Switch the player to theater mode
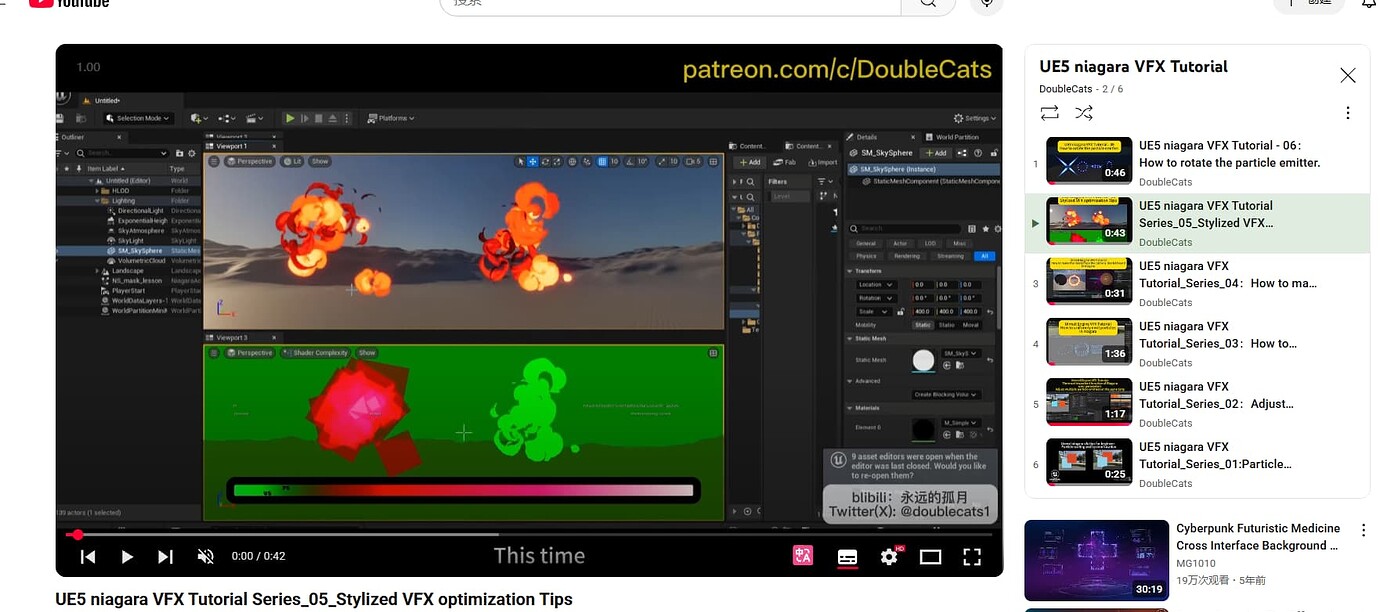This screenshot has width=1380, height=612. 930,556
